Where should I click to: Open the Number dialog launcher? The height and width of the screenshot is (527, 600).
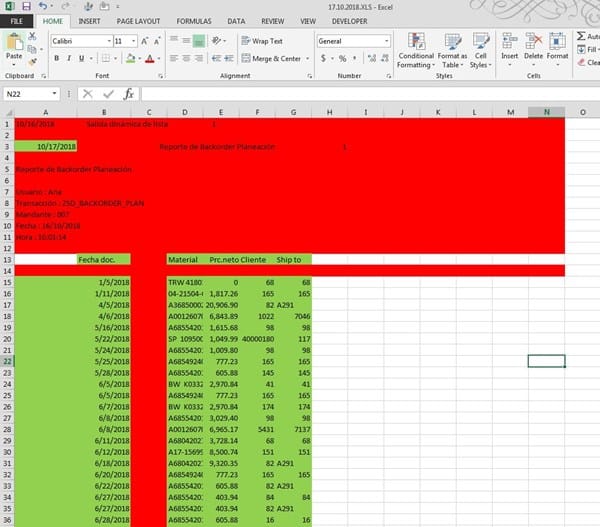pos(389,76)
